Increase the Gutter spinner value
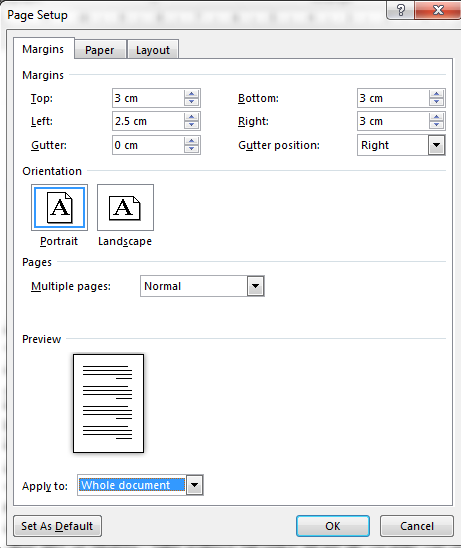Image resolution: width=461 pixels, height=548 pixels. click(x=192, y=141)
